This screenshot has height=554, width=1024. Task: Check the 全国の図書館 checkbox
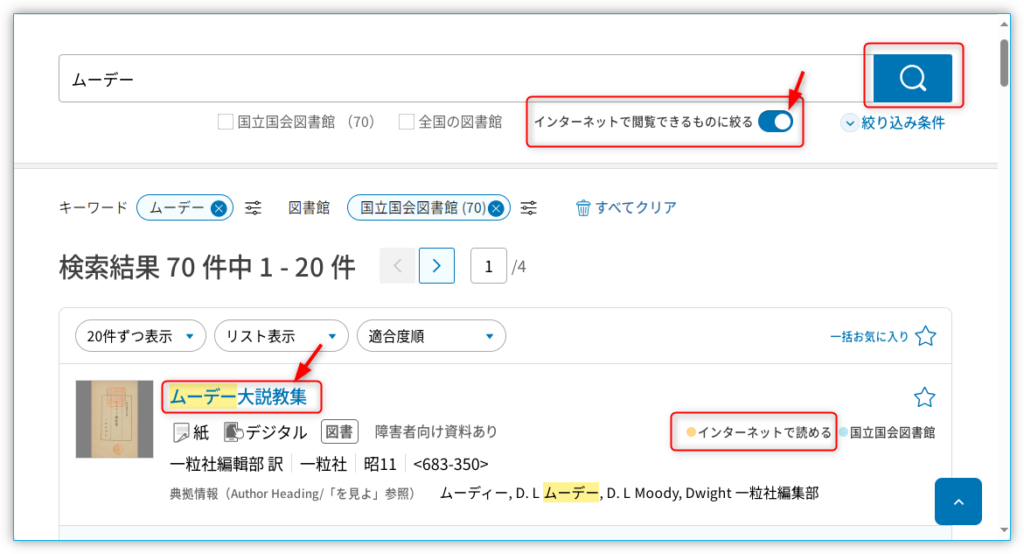point(406,122)
